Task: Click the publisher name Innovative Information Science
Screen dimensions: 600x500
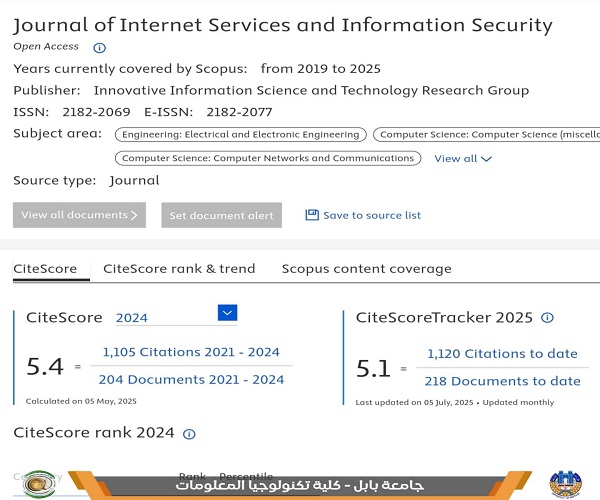Action: point(311,91)
